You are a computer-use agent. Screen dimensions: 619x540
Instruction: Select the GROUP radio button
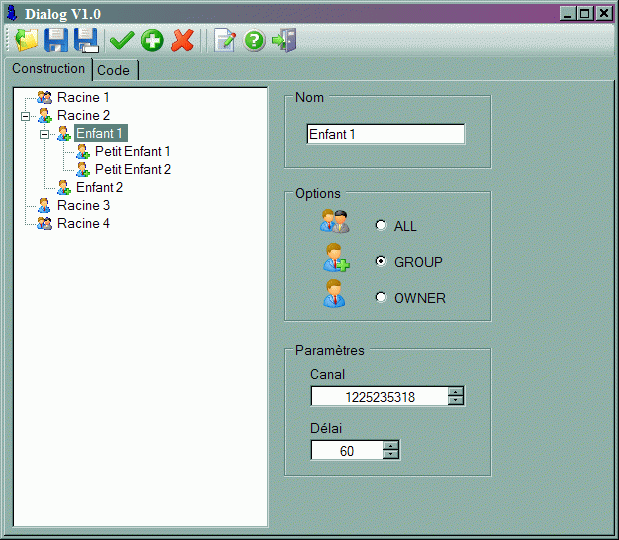pos(381,261)
